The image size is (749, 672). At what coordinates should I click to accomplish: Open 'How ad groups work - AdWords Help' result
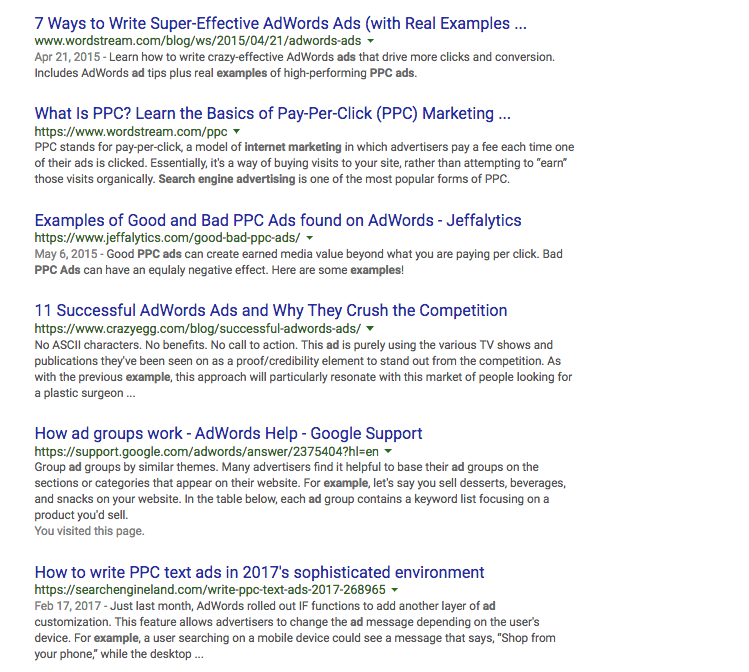tap(228, 433)
